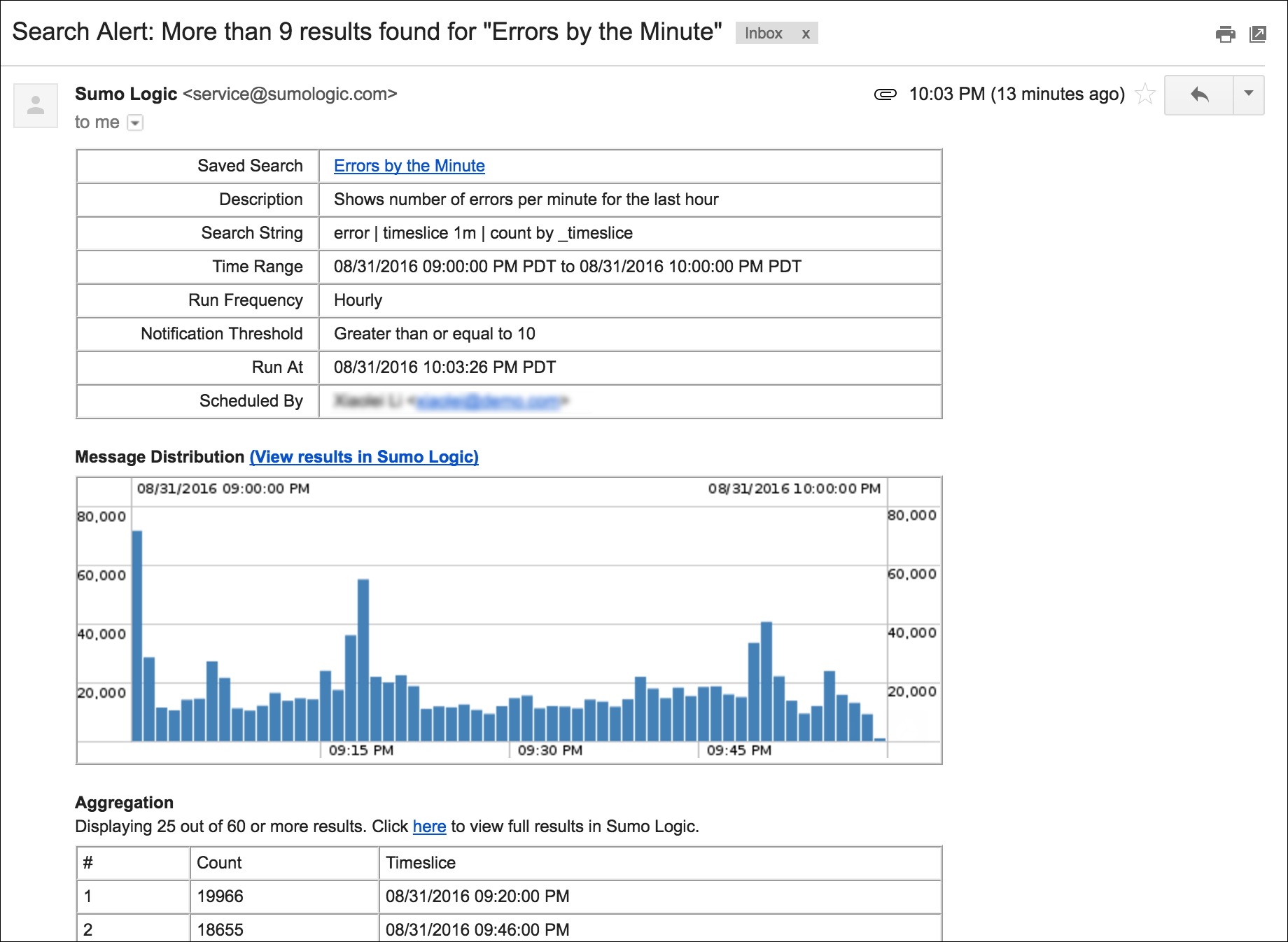Click "View results in Sumo Logic"
Viewport: 1288px width, 942px height.
[x=363, y=457]
